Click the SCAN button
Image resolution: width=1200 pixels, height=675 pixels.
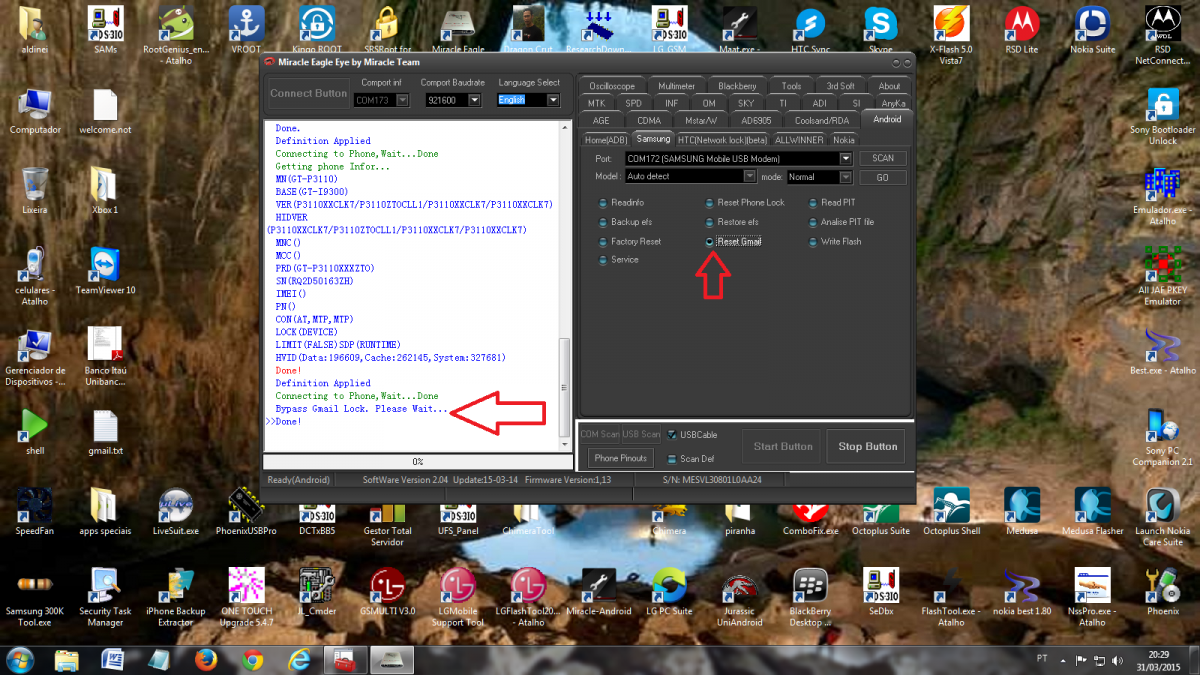(883, 158)
